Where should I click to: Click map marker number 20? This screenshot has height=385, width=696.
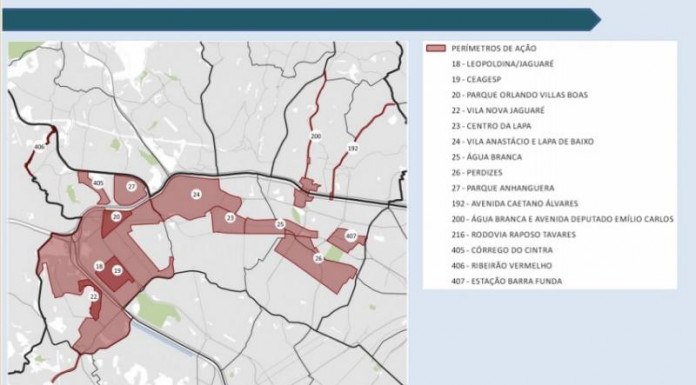[116, 217]
